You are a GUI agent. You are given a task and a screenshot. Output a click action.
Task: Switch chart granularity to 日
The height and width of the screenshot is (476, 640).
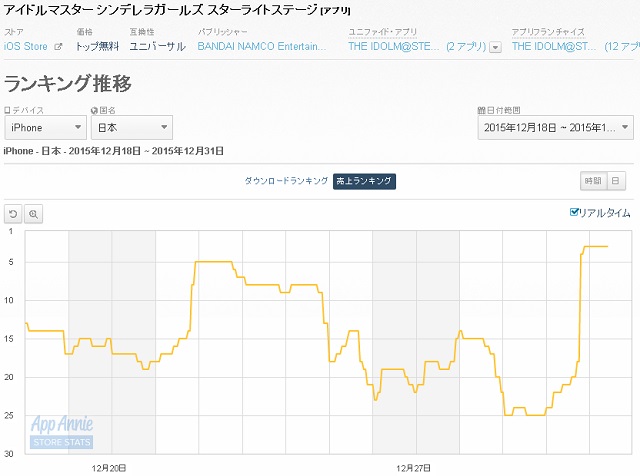pyautogui.click(x=615, y=181)
